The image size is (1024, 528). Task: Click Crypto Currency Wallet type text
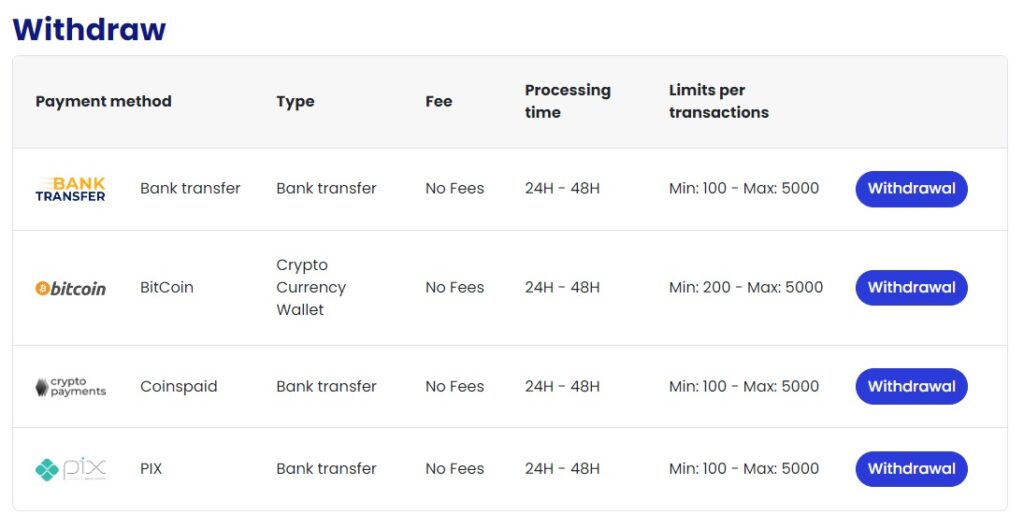click(311, 287)
